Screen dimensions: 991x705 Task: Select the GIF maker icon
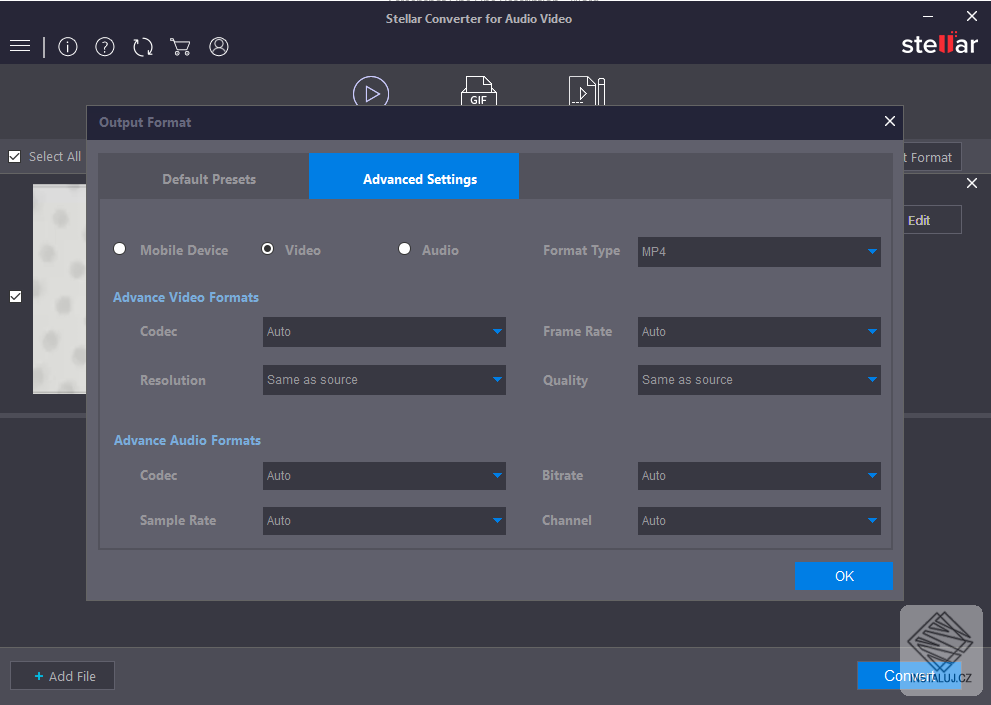(478, 90)
